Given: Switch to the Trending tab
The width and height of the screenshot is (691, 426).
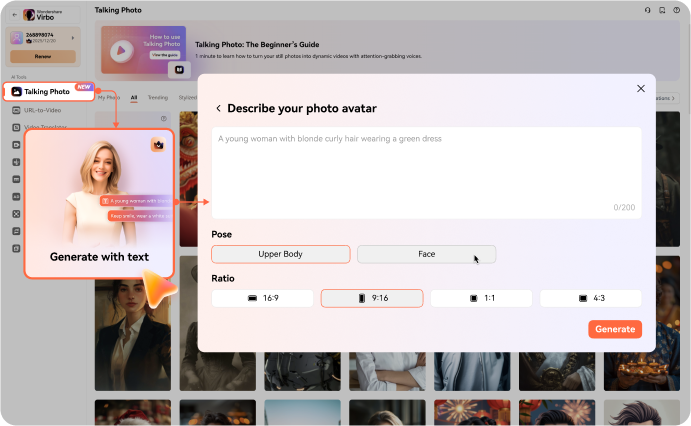Looking at the screenshot, I should (x=158, y=98).
